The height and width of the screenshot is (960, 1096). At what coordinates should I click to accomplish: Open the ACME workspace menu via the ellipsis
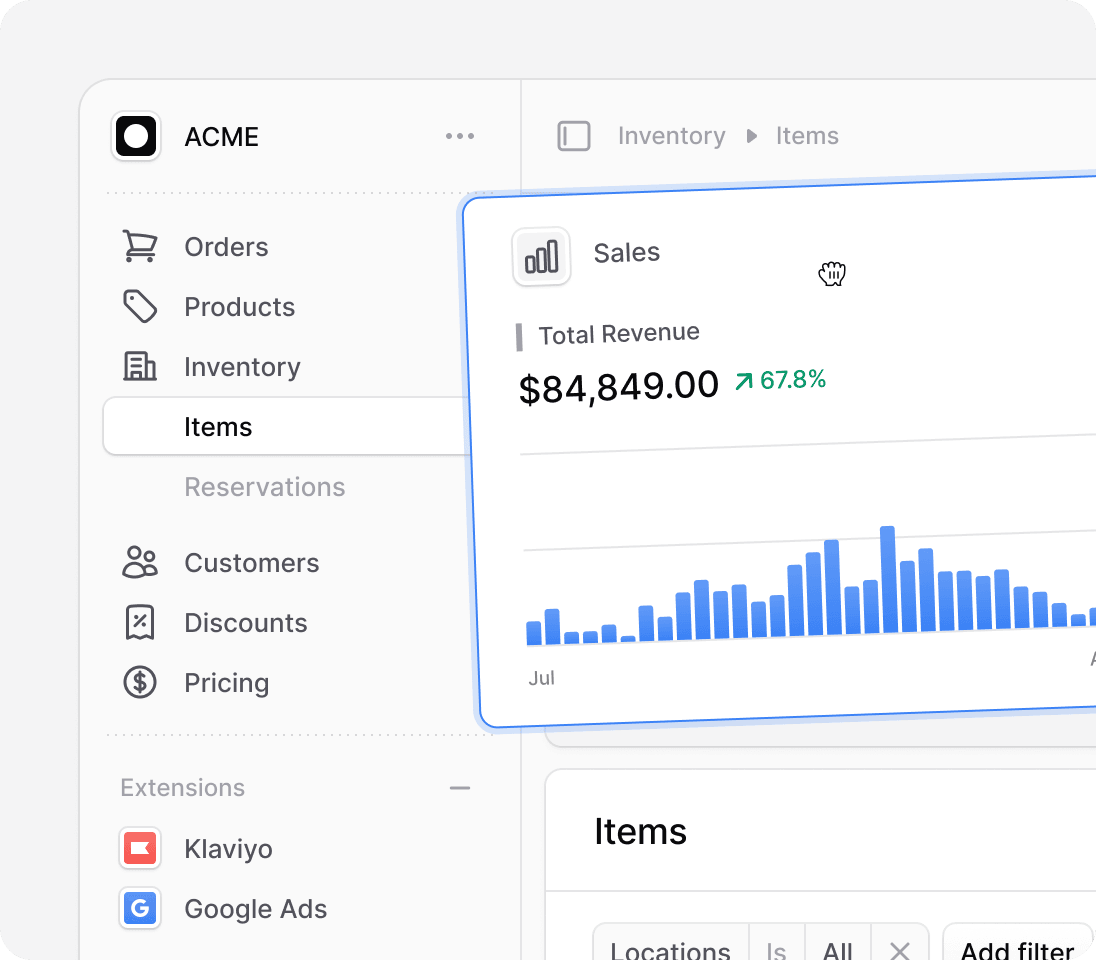click(x=459, y=136)
